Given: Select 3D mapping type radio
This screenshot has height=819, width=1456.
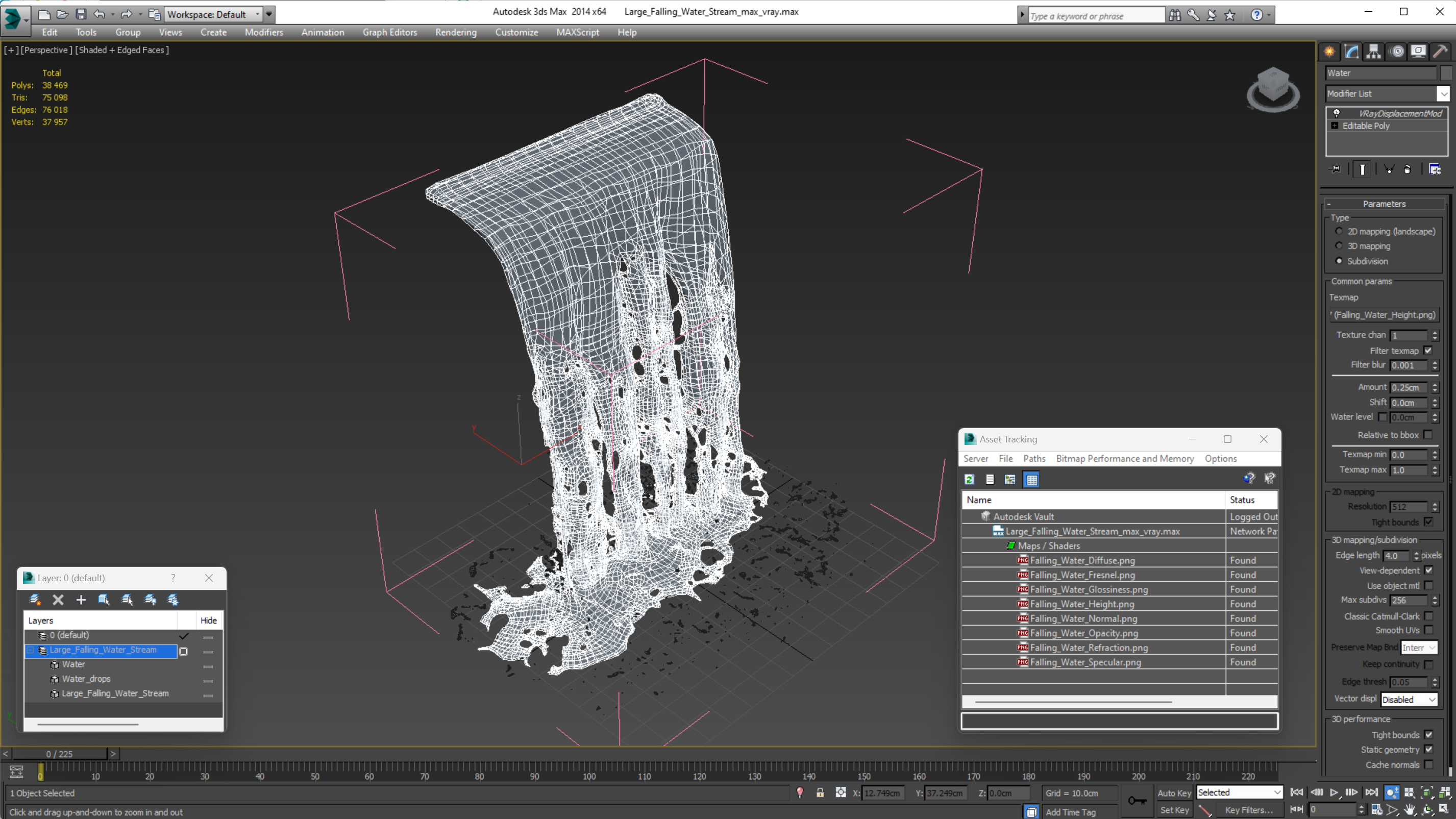Looking at the screenshot, I should pos(1339,245).
